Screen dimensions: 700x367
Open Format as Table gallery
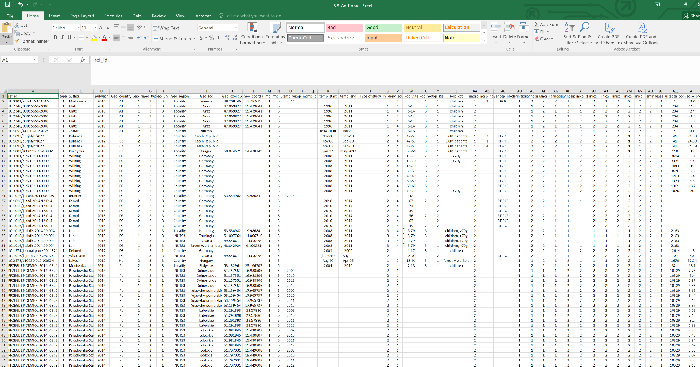(x=276, y=33)
